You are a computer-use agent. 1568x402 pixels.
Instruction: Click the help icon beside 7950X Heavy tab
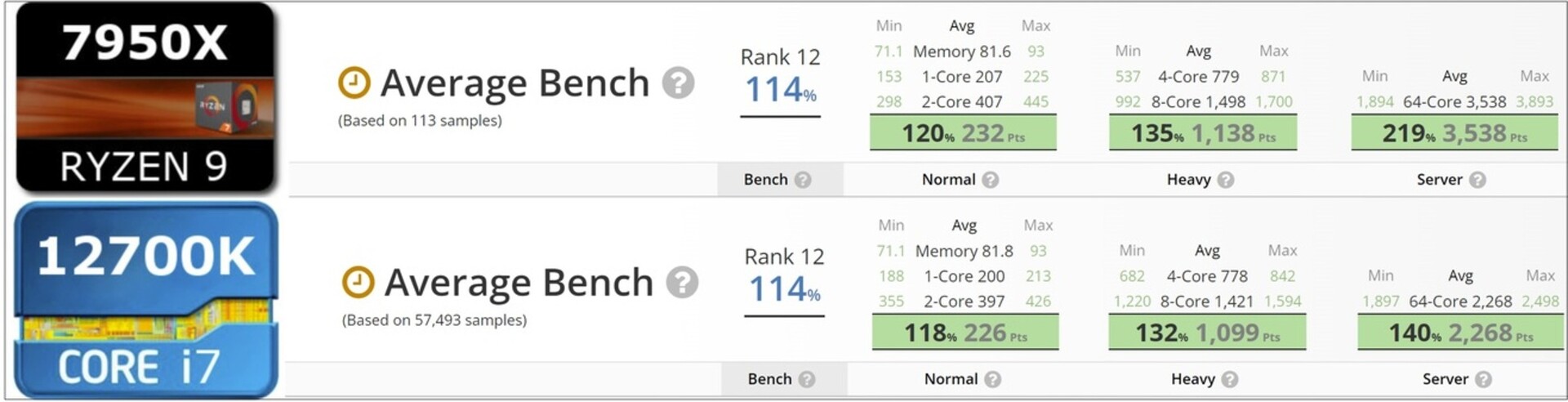tap(1225, 180)
